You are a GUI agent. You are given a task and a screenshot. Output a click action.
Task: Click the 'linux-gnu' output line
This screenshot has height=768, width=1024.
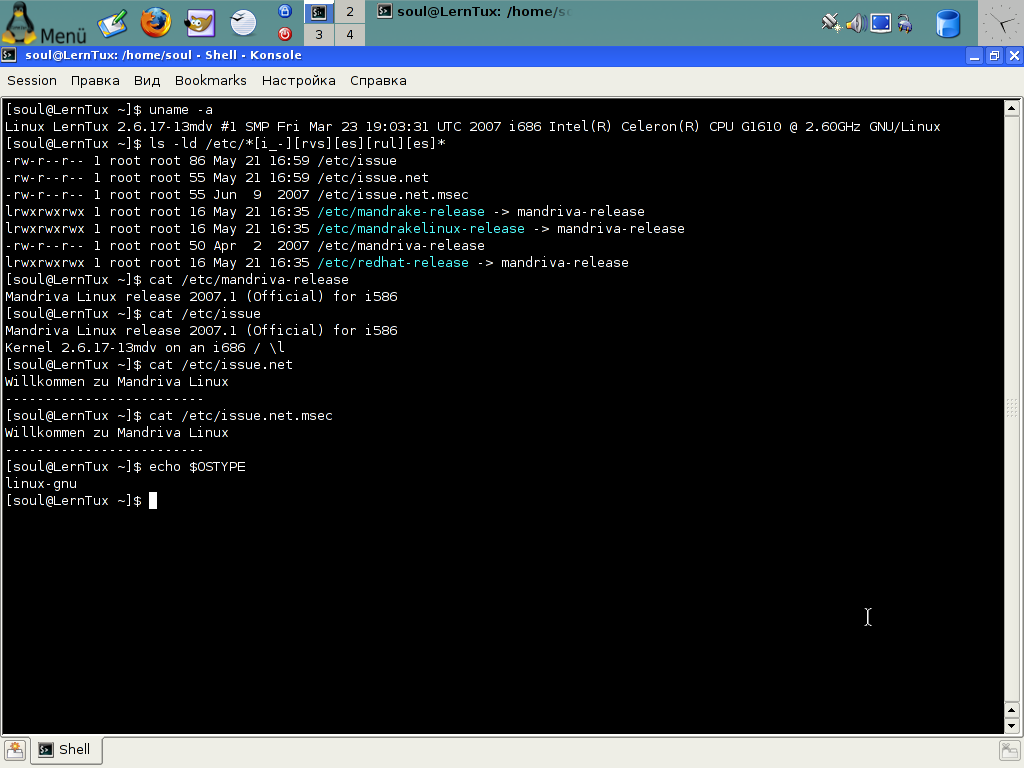40,483
